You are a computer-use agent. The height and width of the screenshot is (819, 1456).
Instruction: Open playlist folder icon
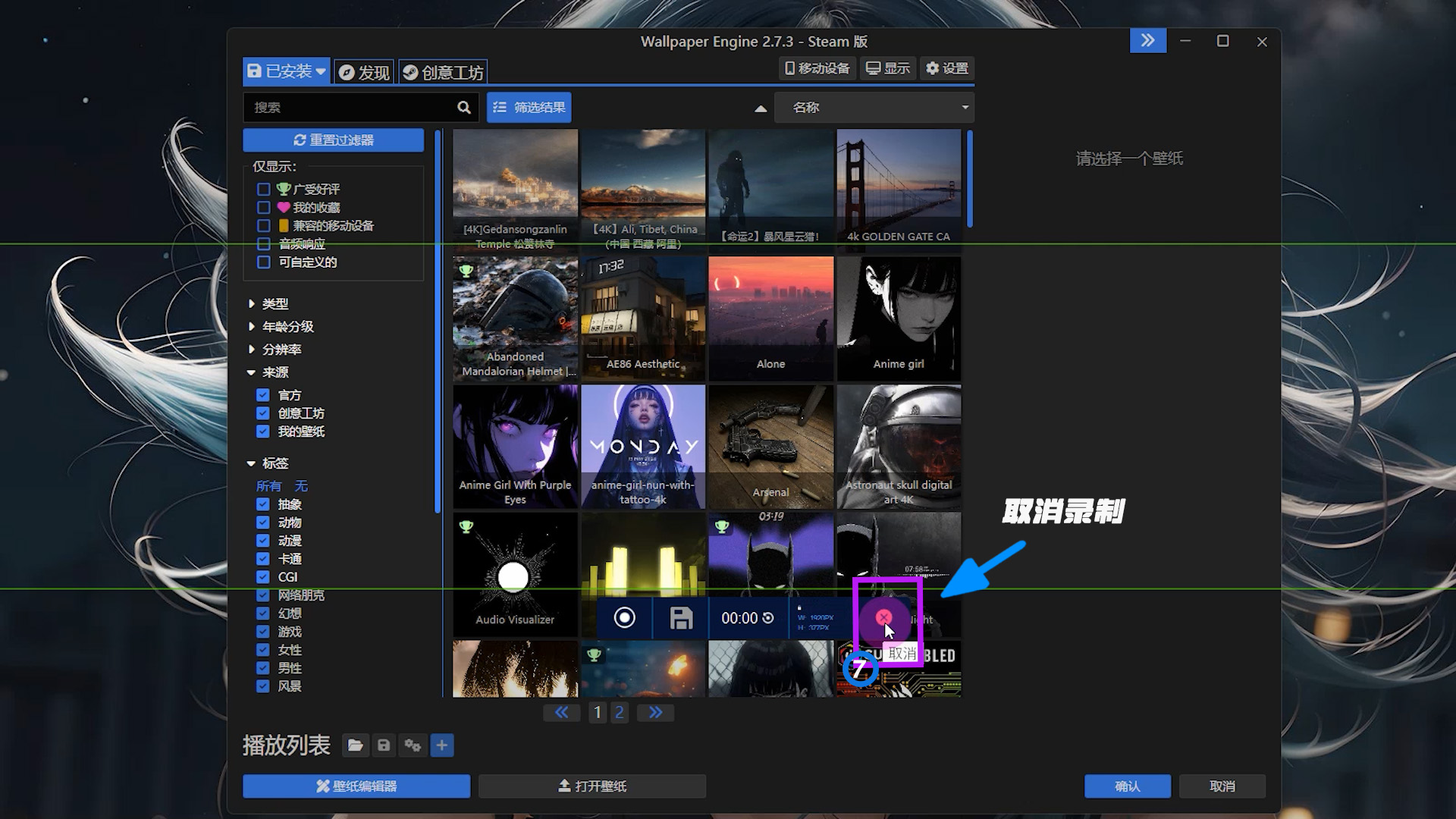pyautogui.click(x=355, y=745)
